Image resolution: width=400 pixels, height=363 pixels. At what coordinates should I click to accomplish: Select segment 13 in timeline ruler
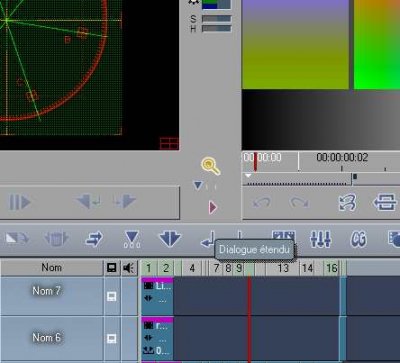(x=283, y=268)
